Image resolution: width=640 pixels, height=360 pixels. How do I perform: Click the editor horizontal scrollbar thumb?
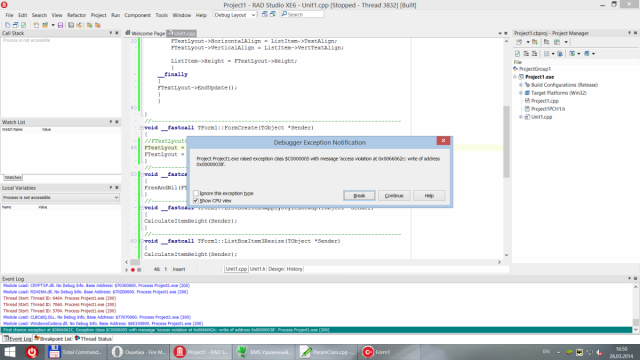tap(135, 262)
